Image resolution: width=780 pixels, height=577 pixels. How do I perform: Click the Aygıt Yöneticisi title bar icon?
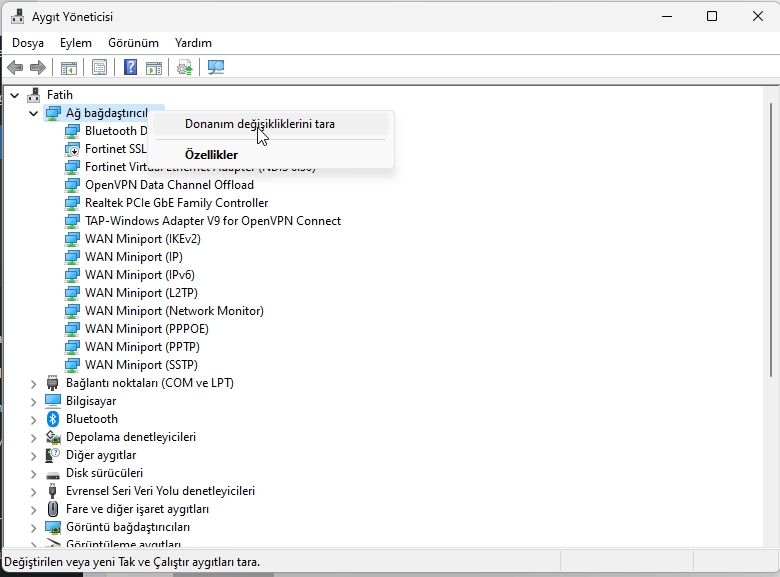pyautogui.click(x=17, y=16)
